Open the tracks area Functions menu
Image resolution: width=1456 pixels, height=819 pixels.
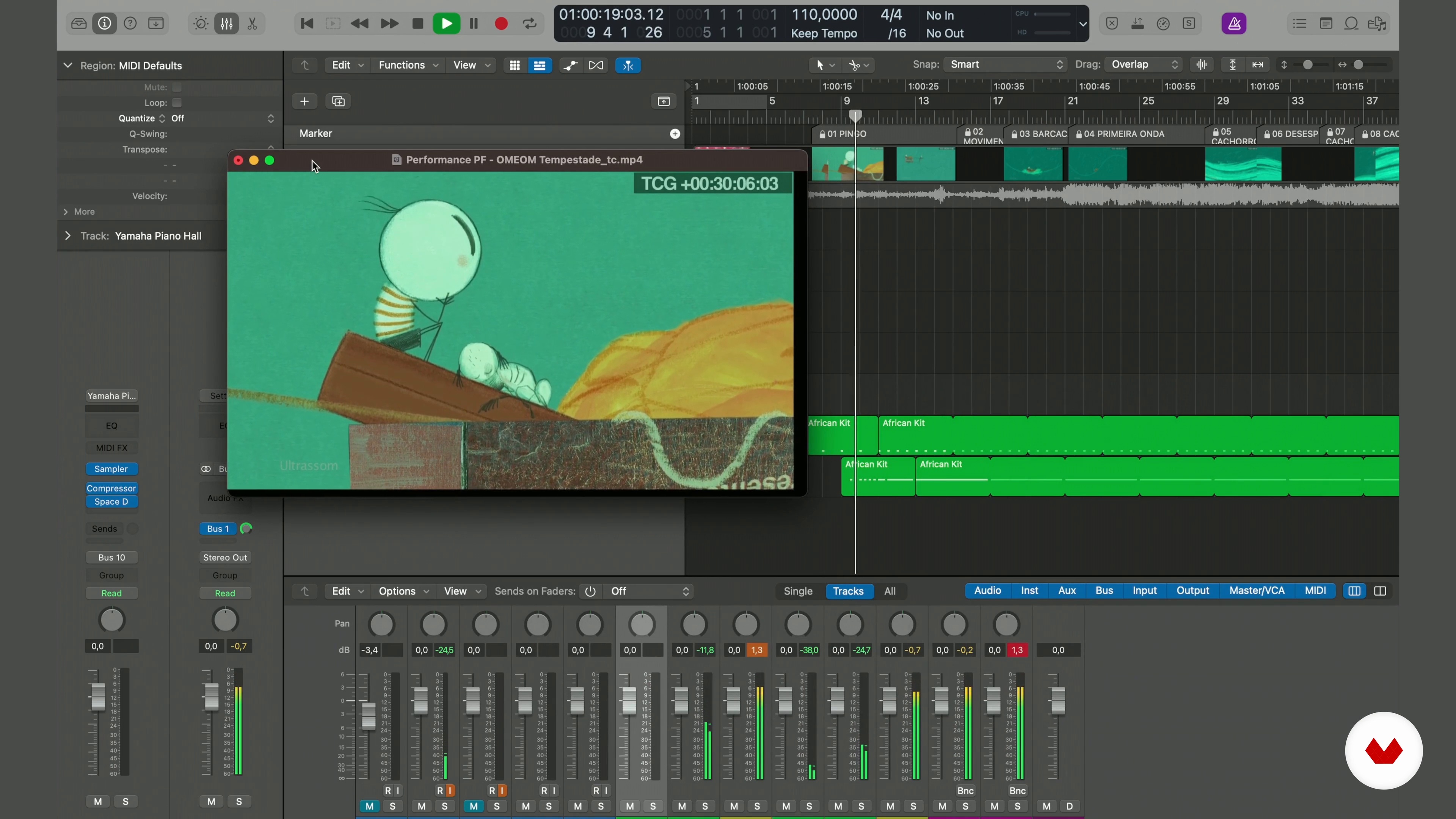(408, 66)
